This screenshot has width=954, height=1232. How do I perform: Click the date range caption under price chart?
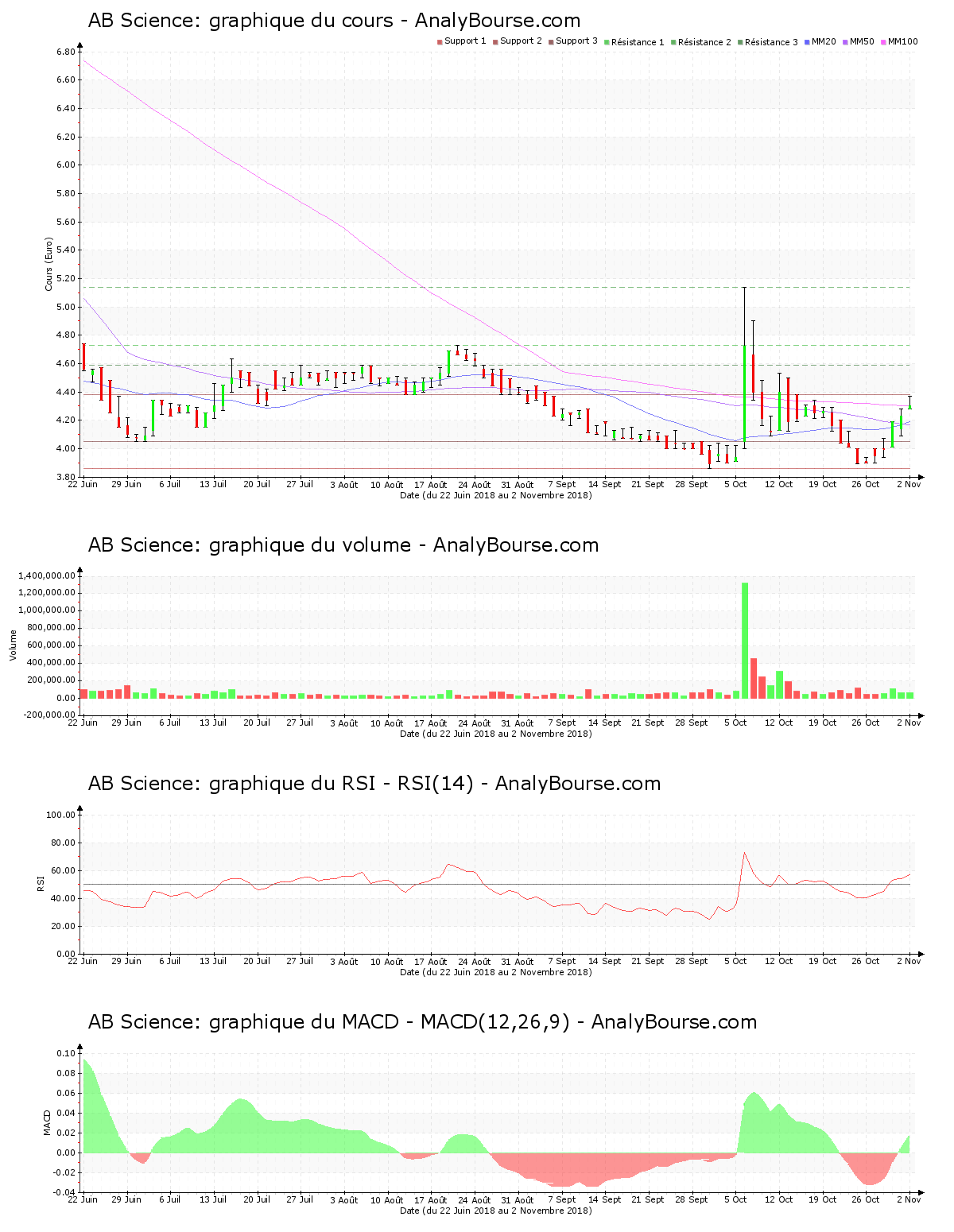tap(495, 495)
